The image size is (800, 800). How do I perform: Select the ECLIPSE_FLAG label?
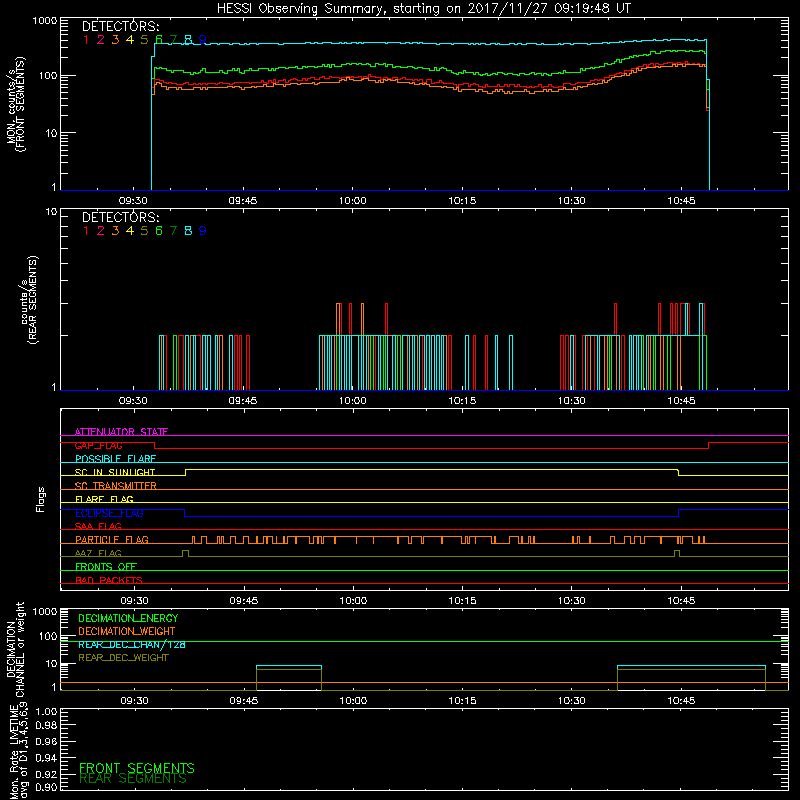[109, 513]
